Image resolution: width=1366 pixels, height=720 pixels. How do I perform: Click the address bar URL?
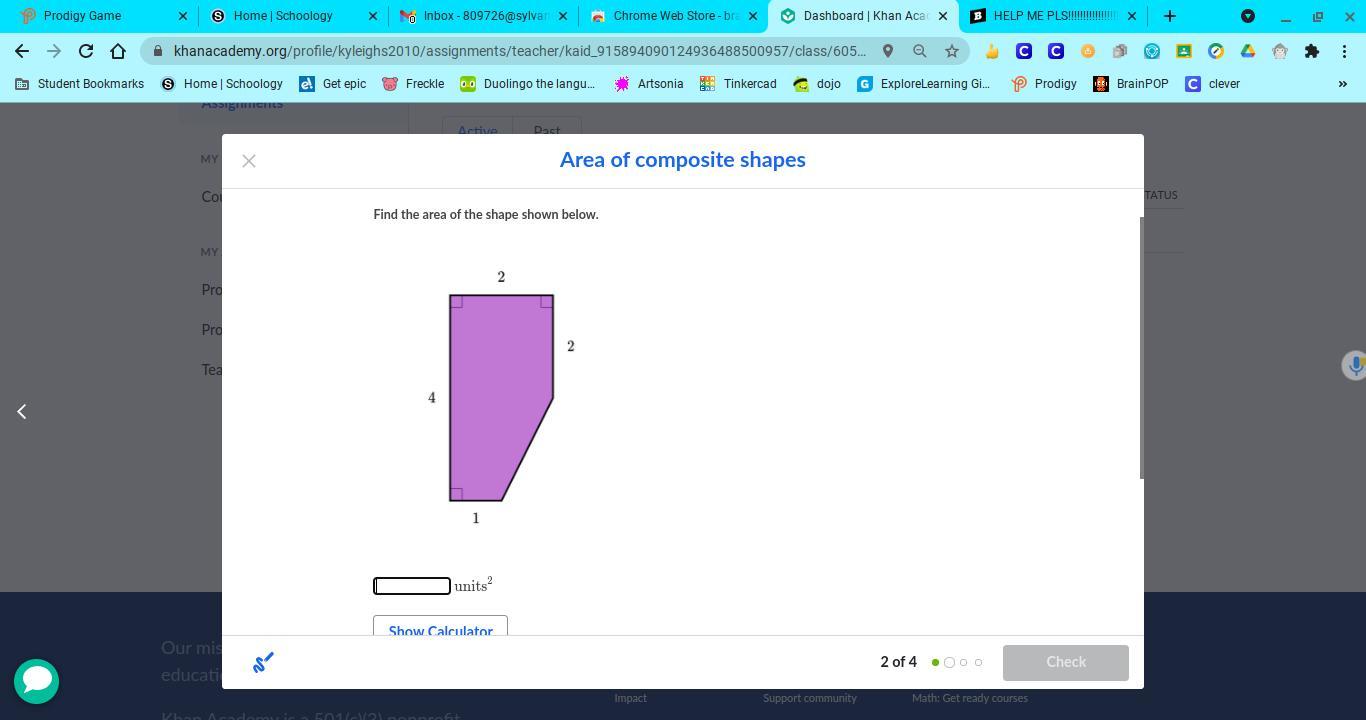(x=519, y=51)
